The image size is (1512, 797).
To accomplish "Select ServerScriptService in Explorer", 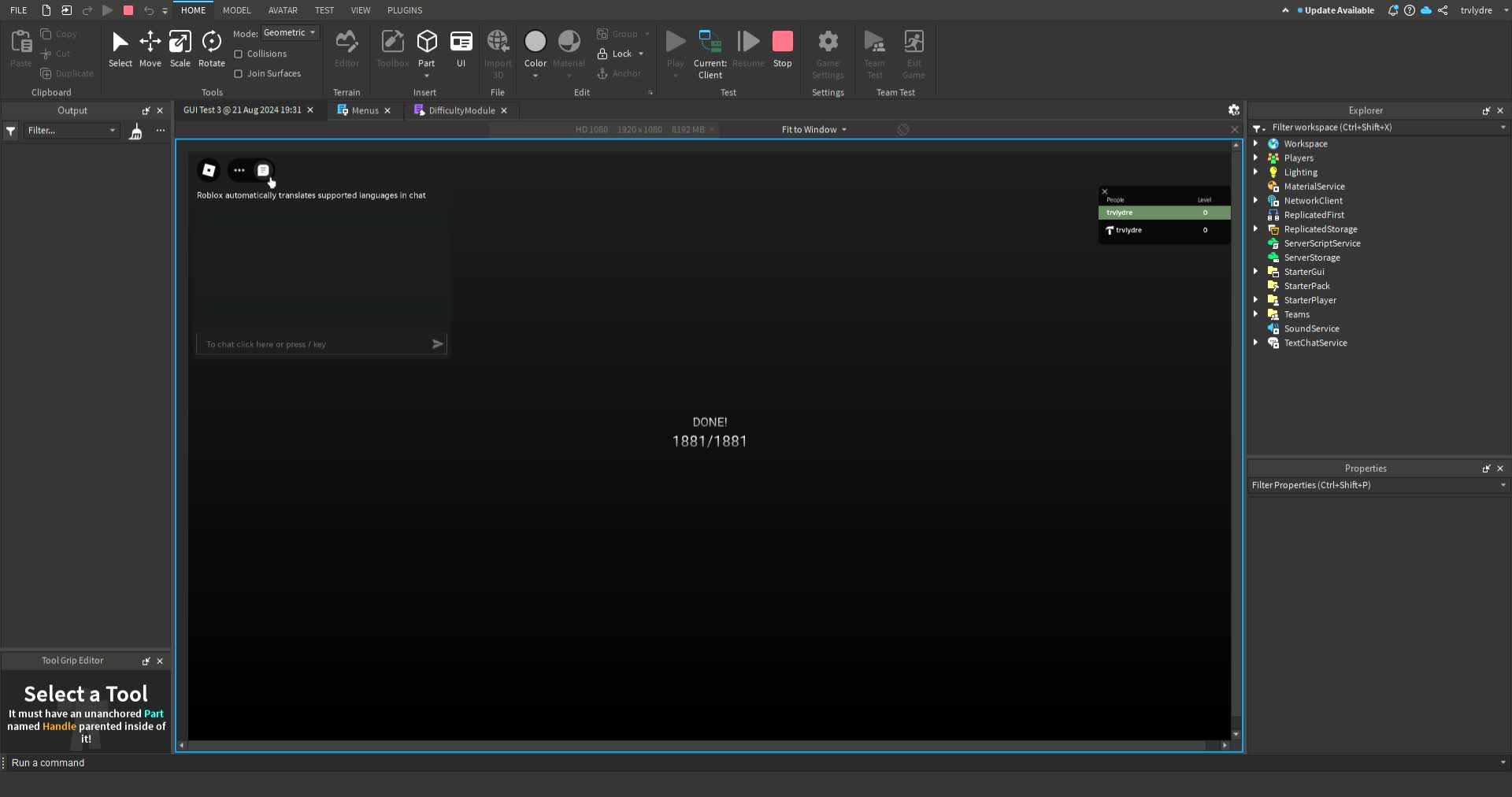I will point(1321,243).
